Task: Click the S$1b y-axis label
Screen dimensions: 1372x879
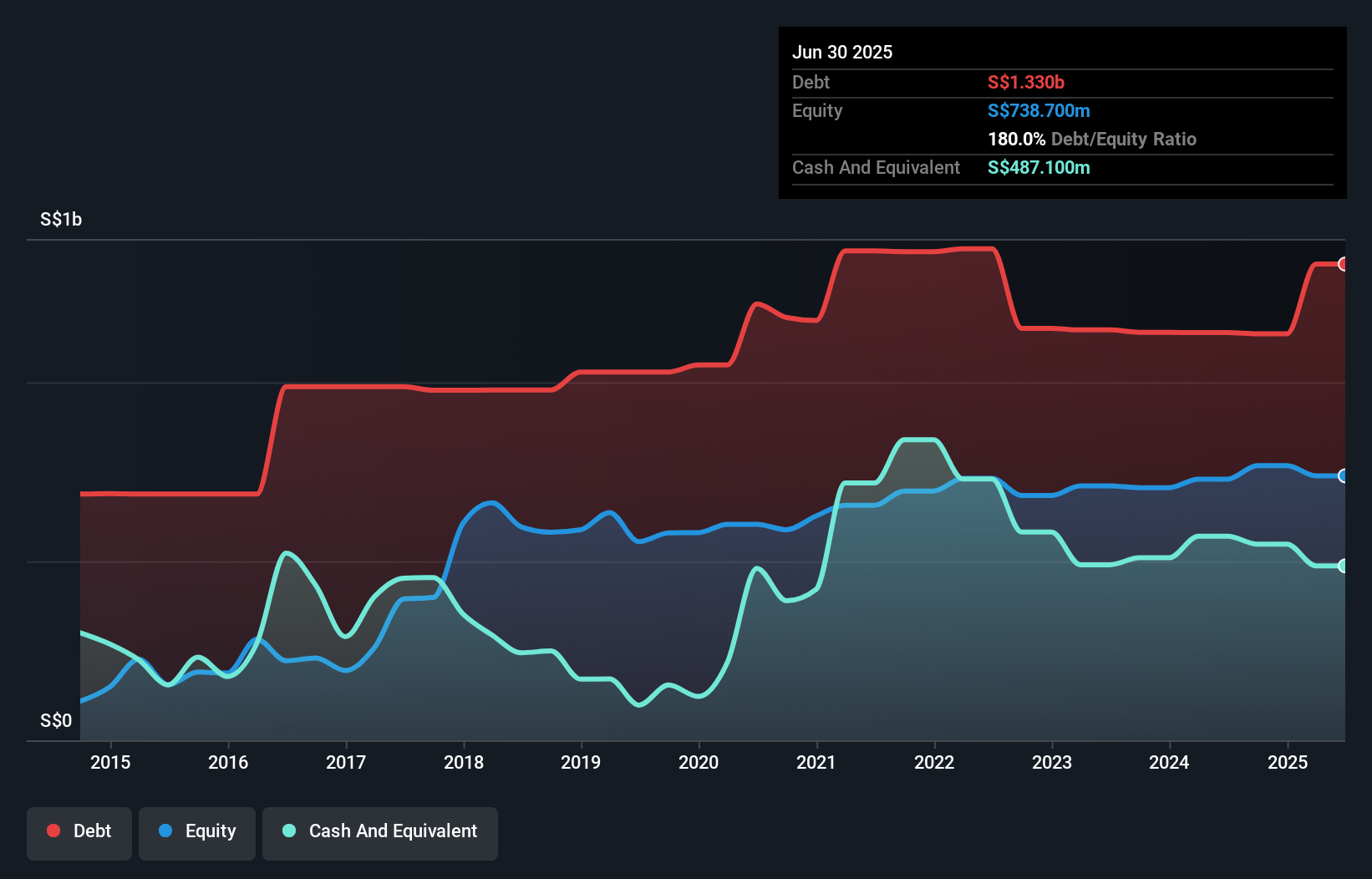Action: point(61,219)
